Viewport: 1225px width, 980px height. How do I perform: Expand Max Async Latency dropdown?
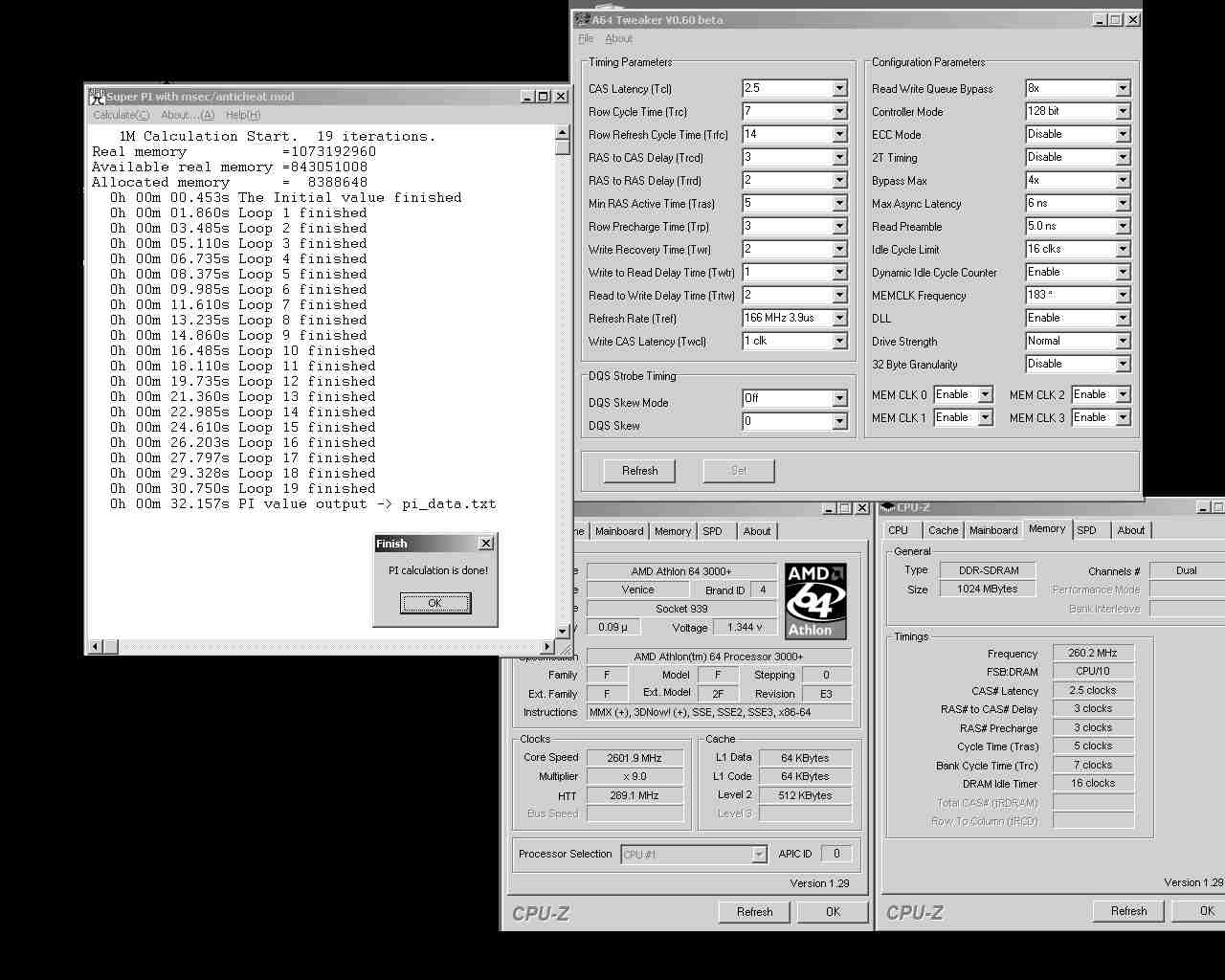click(1123, 203)
